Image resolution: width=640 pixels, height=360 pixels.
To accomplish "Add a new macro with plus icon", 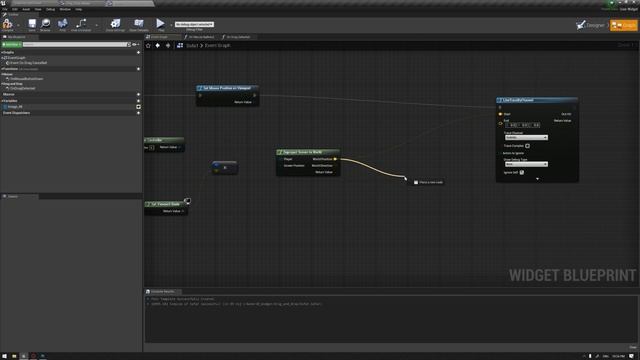I will pyautogui.click(x=138, y=94).
